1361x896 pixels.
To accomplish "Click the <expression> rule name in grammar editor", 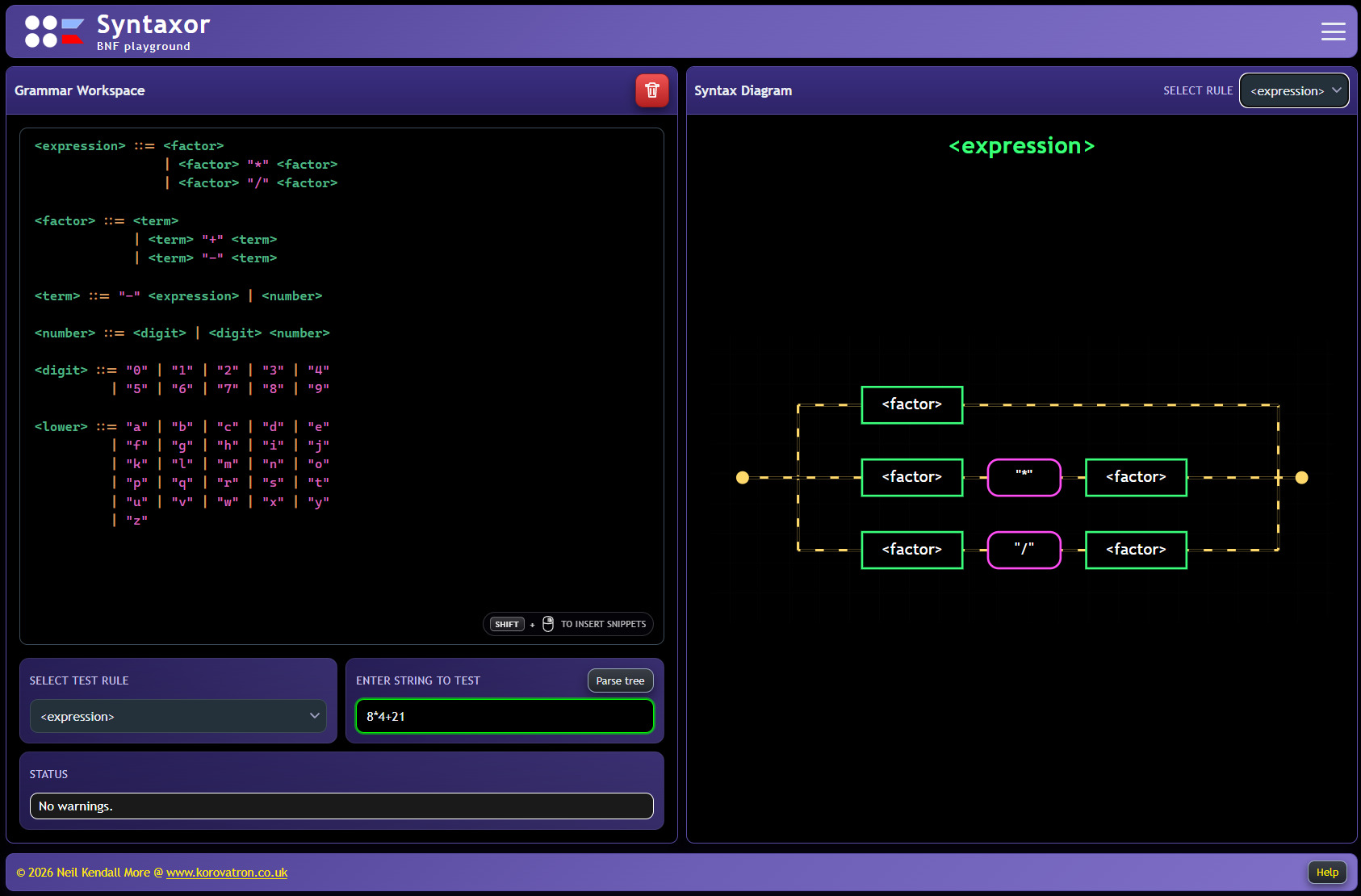I will pyautogui.click(x=80, y=146).
